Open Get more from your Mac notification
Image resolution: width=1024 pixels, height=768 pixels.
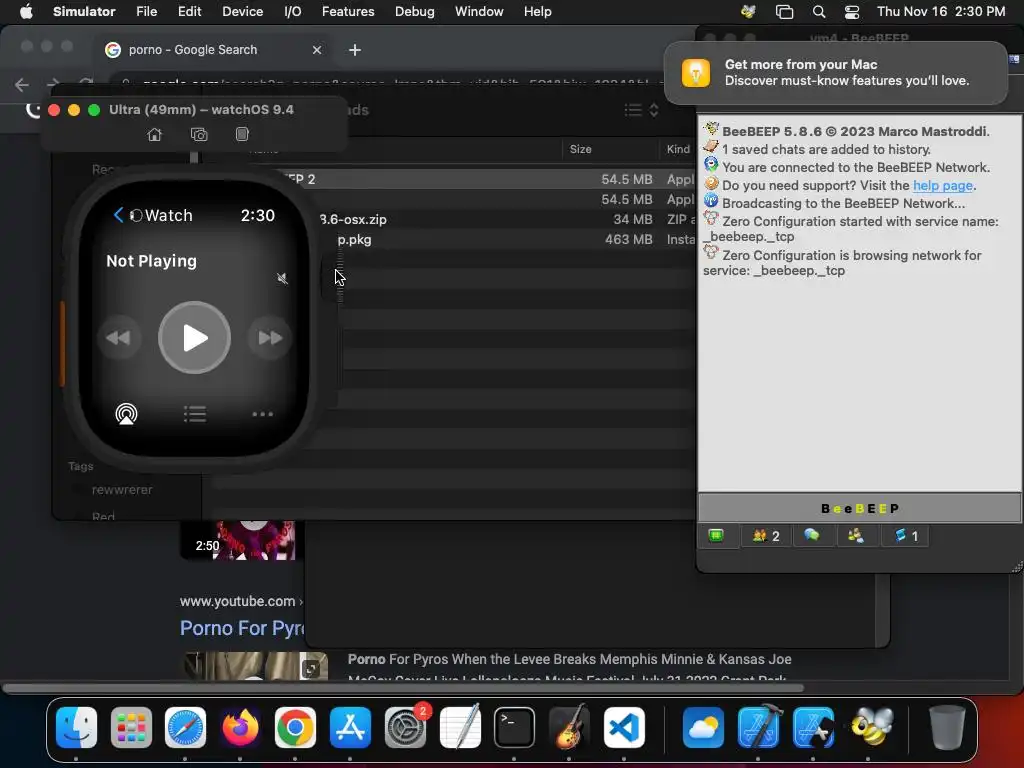pos(836,72)
